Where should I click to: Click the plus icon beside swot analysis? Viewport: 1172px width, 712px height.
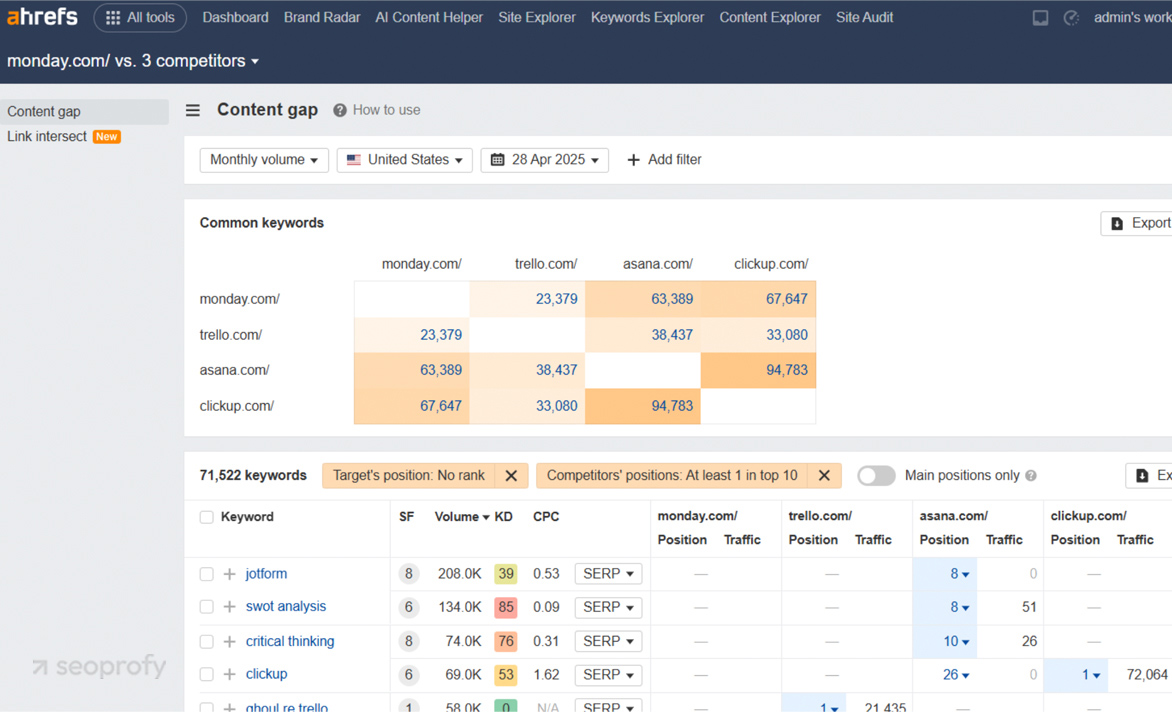[229, 607]
